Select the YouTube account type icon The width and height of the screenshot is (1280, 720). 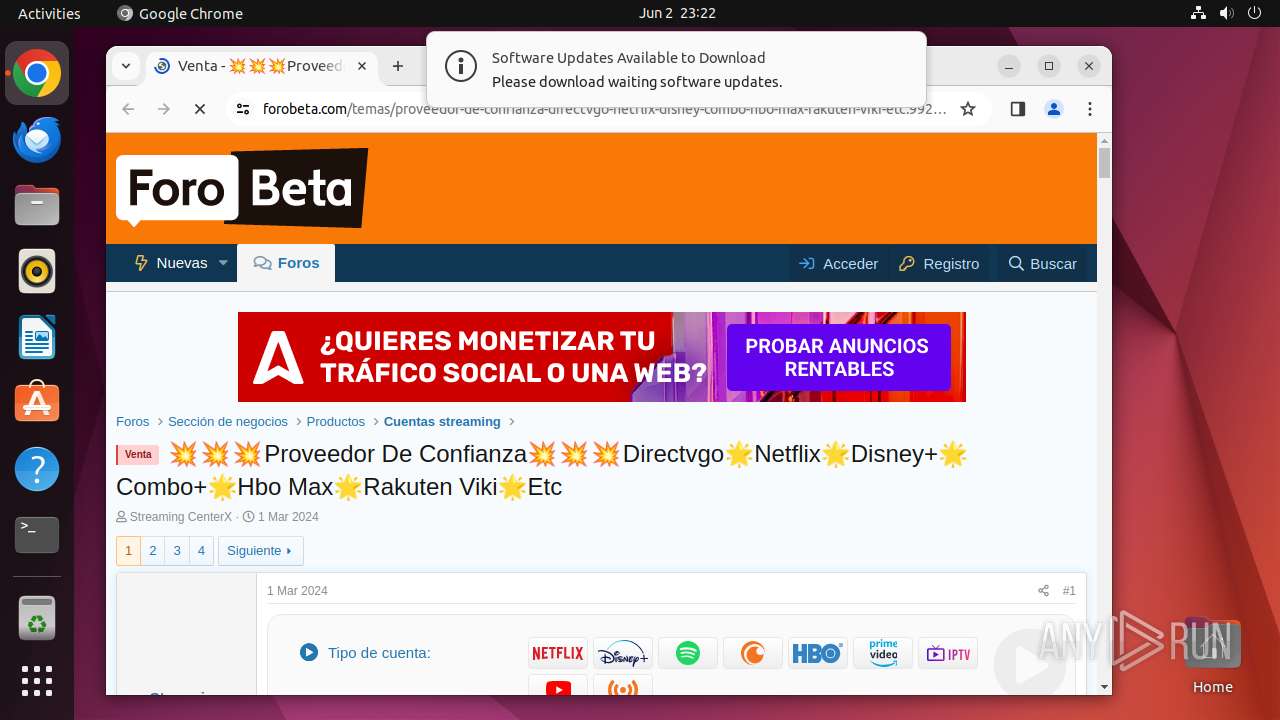click(x=558, y=686)
